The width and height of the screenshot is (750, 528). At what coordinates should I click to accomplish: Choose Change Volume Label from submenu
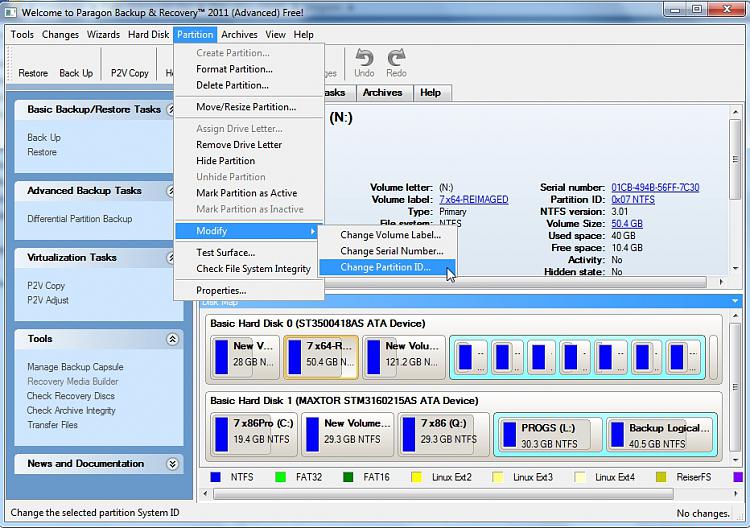tap(387, 235)
